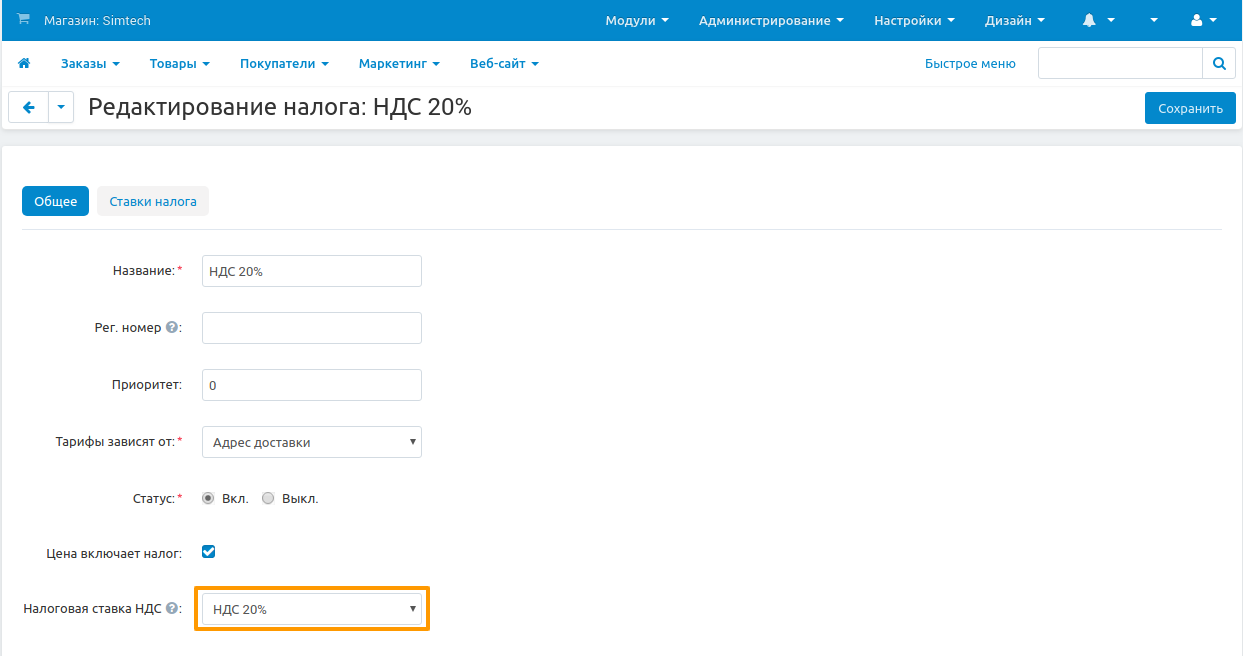This screenshot has height=656, width=1243.
Task: Expand the caret next to back arrow
Action: pos(61,108)
